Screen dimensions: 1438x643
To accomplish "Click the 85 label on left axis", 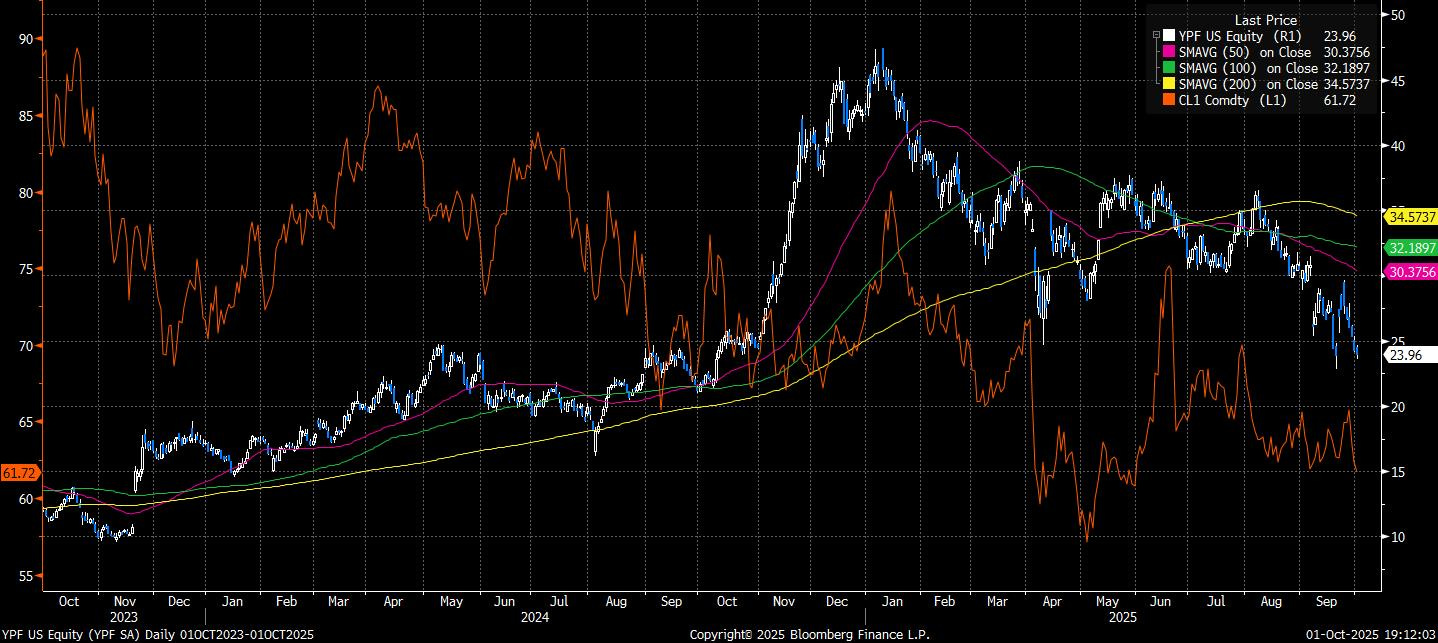I will point(26,116).
